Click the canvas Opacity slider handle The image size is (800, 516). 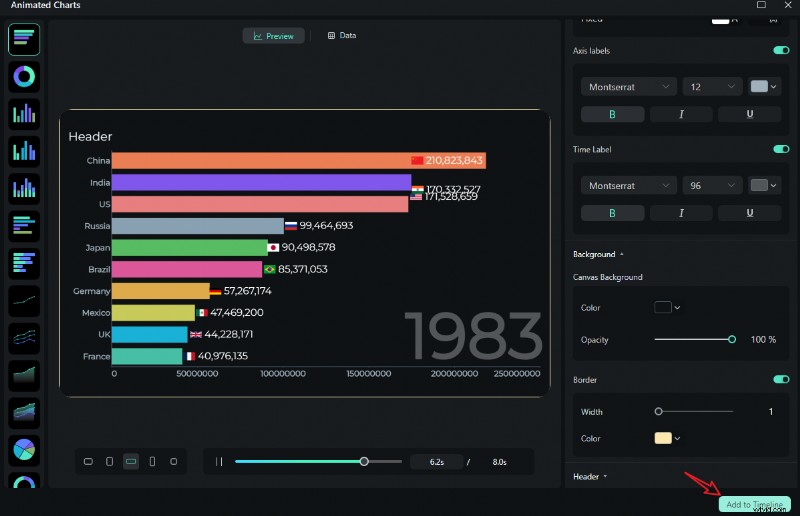(x=732, y=340)
